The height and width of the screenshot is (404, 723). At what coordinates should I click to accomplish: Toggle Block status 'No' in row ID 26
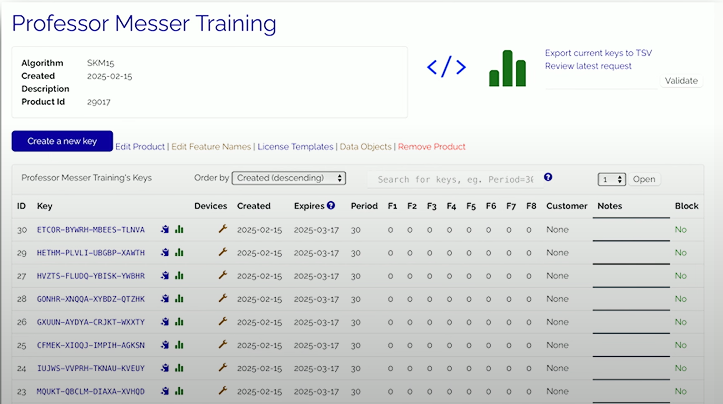(x=681, y=322)
